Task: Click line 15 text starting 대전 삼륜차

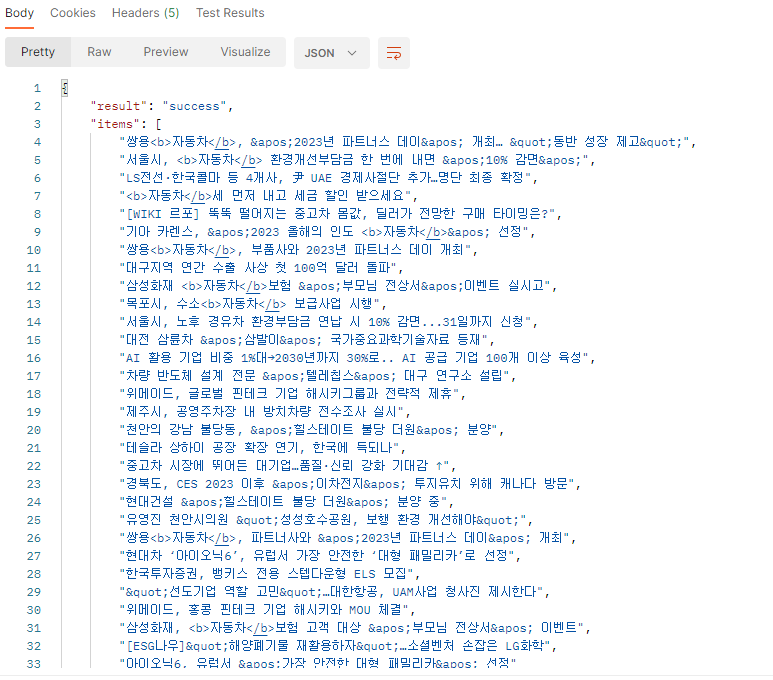Action: (304, 340)
